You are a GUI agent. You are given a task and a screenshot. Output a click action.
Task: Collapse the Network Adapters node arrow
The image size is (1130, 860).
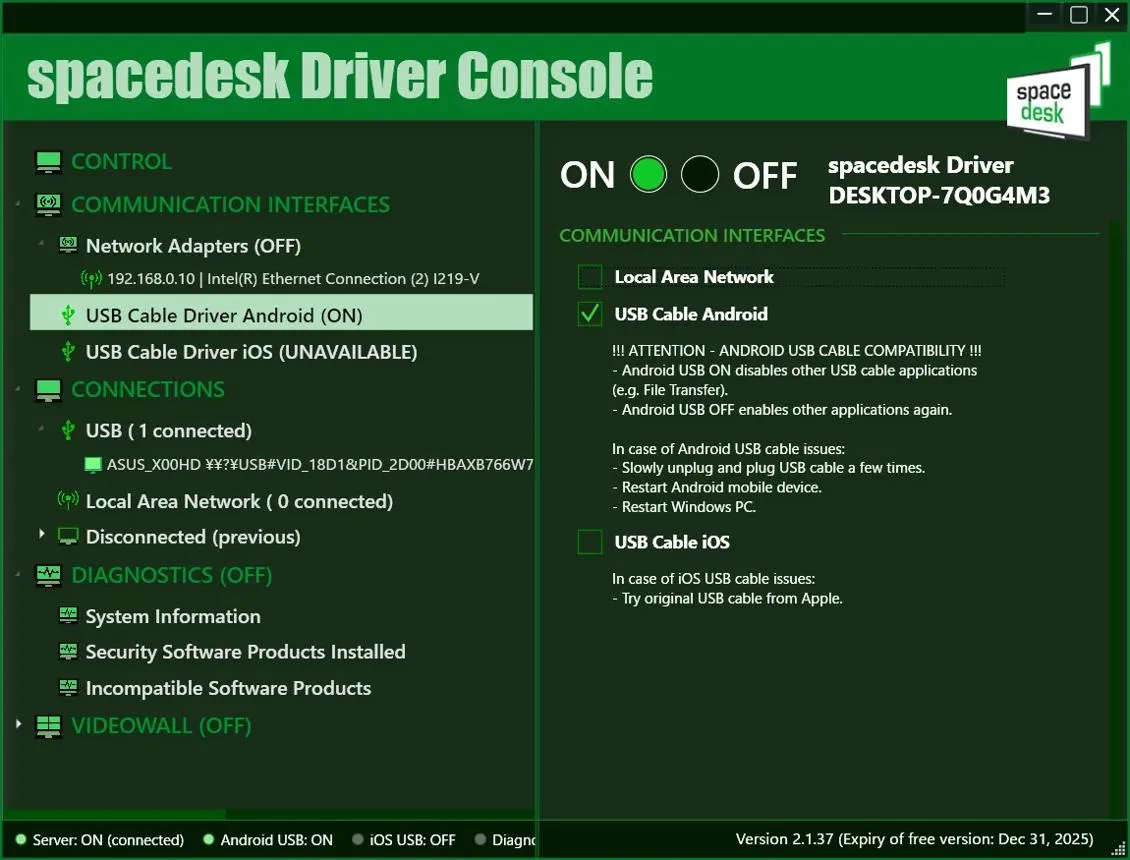tap(41, 243)
